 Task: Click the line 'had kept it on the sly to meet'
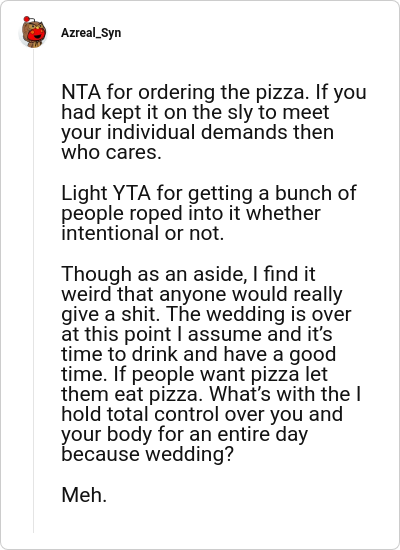coord(195,112)
